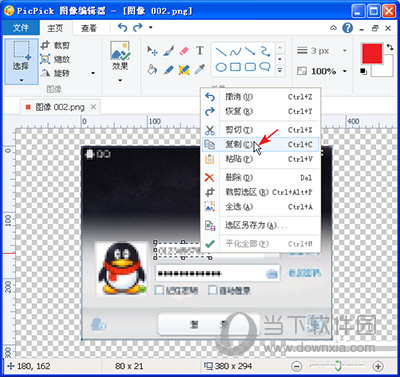Click the blue Help question mark icon
Screen dimensions: 400x377
347,28
